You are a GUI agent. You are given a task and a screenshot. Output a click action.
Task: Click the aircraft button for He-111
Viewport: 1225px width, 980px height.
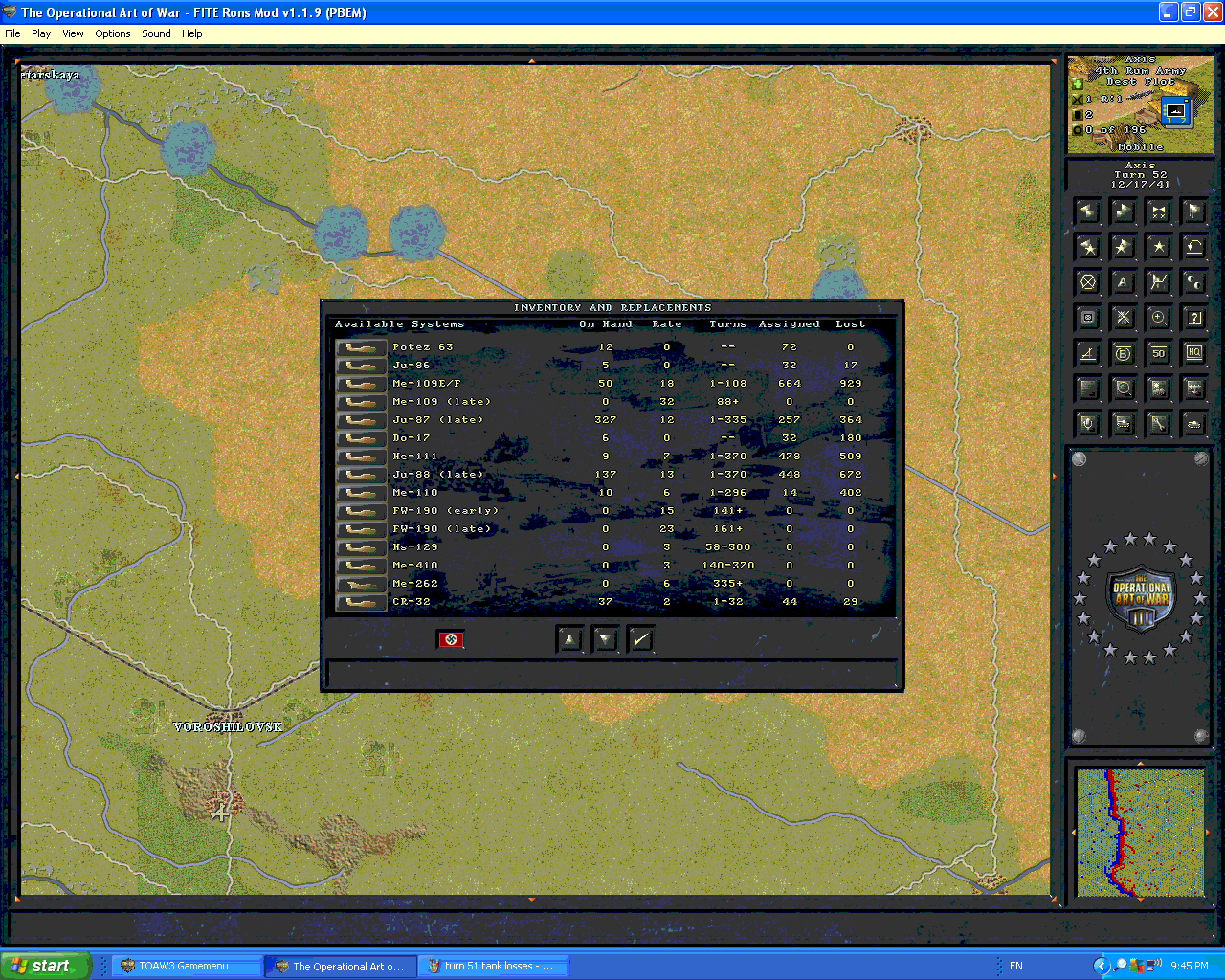(x=361, y=457)
